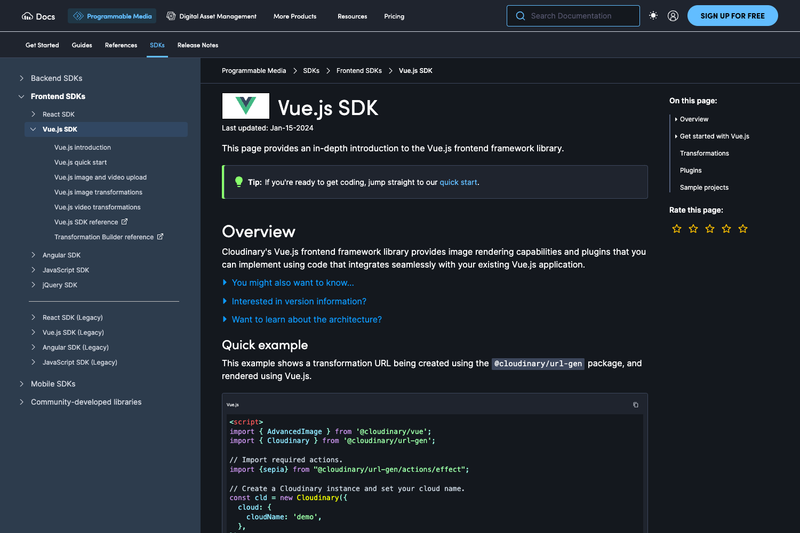
Task: Click the Digital Asset Management icon
Action: [171, 16]
